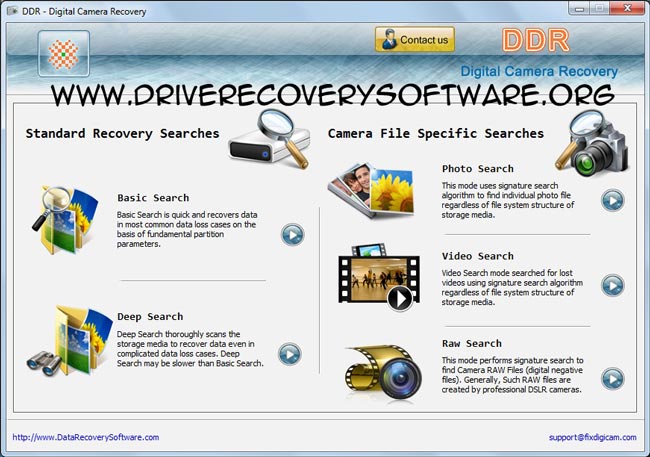Click the Deep Search folder with binoculars icon
Image resolution: width=650 pixels, height=457 pixels.
tap(69, 341)
